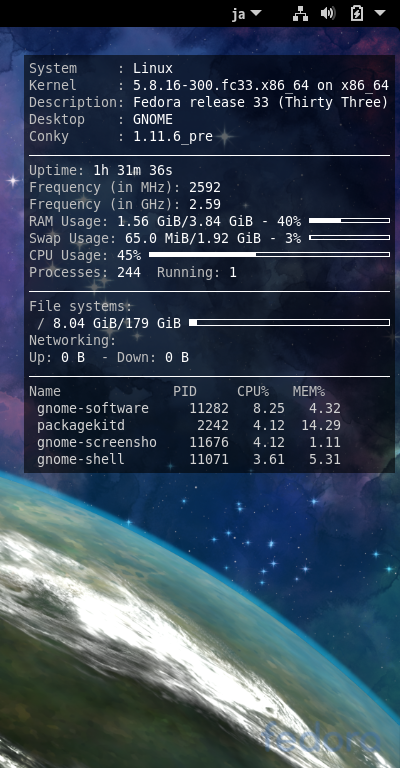Click the battery charging icon

(x=356, y=13)
